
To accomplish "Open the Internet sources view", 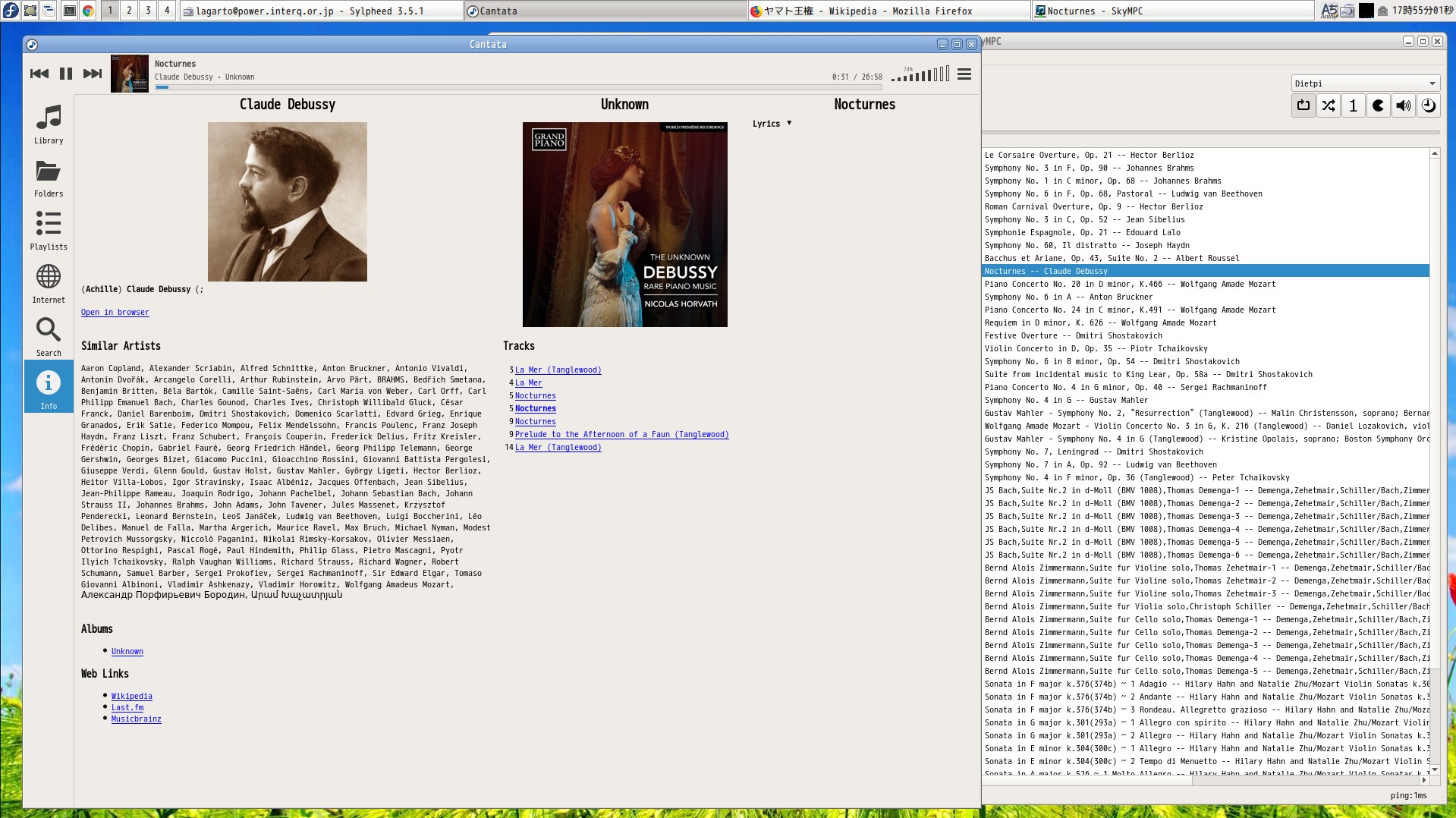I will click(x=49, y=284).
